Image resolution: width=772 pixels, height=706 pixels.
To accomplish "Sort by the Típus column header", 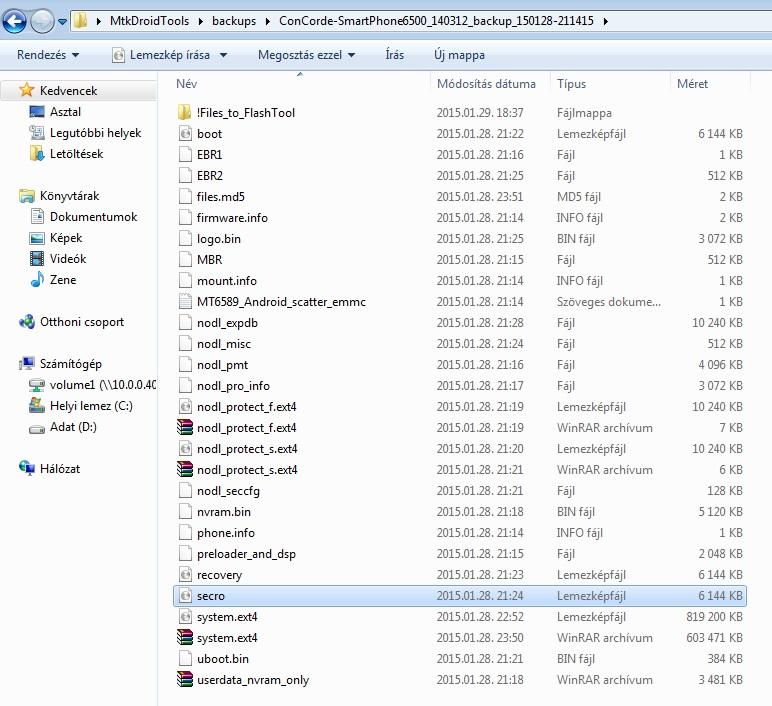I will pyautogui.click(x=571, y=84).
